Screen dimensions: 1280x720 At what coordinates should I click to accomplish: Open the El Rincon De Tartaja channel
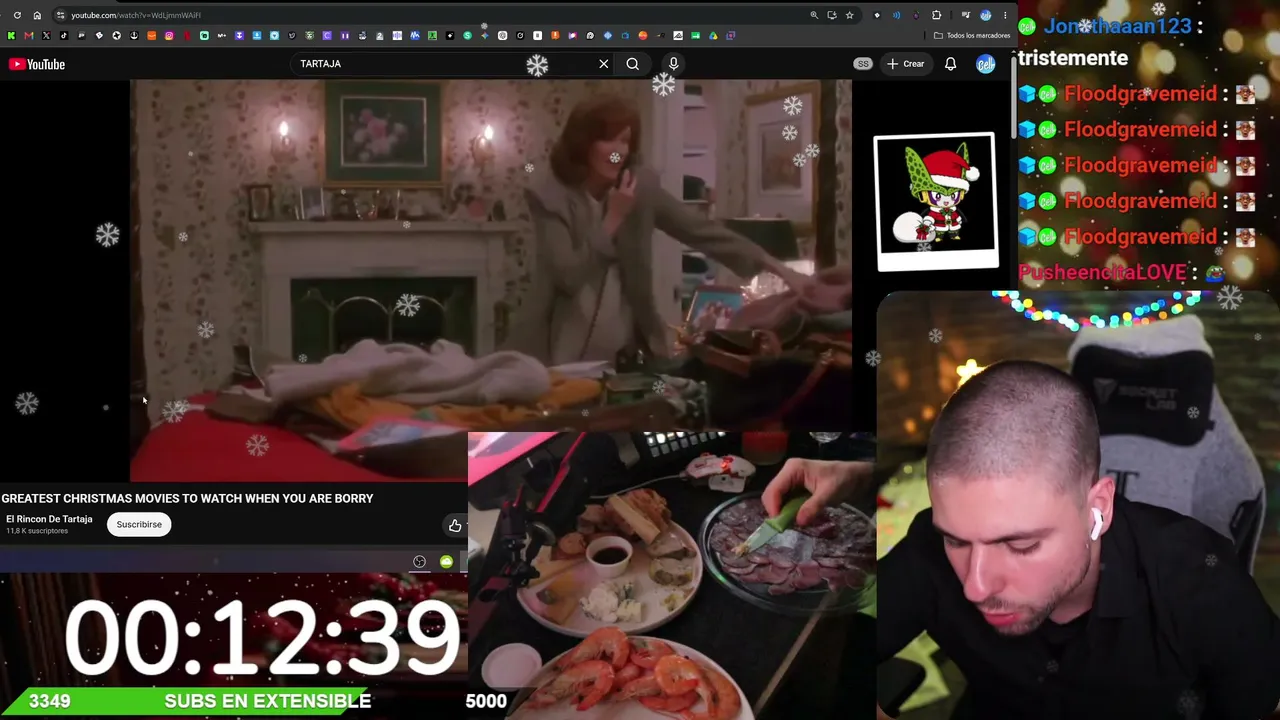49,519
